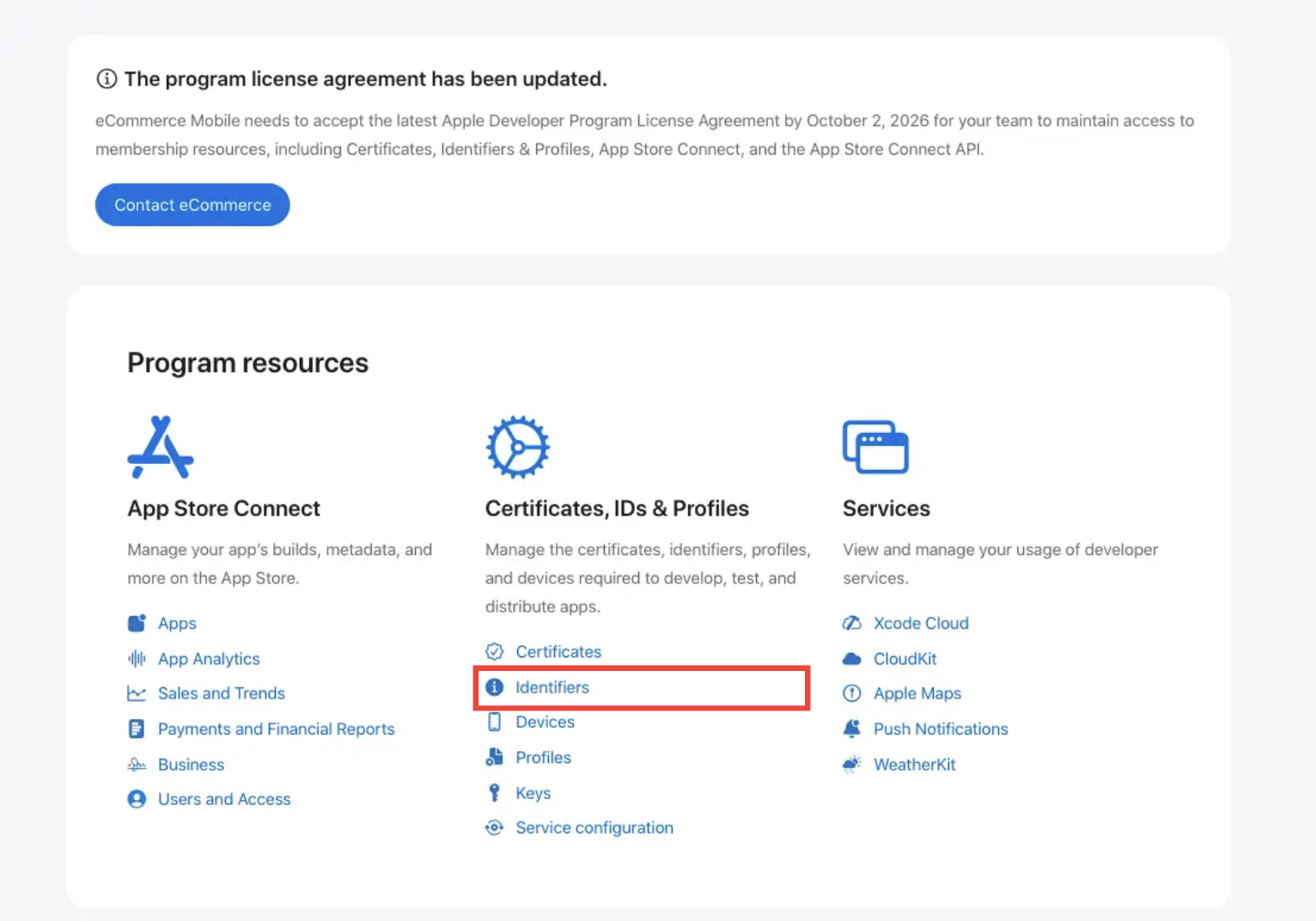This screenshot has width=1316, height=921.
Task: Click the Certificates, IDs & Profiles gear icon
Action: coord(518,447)
